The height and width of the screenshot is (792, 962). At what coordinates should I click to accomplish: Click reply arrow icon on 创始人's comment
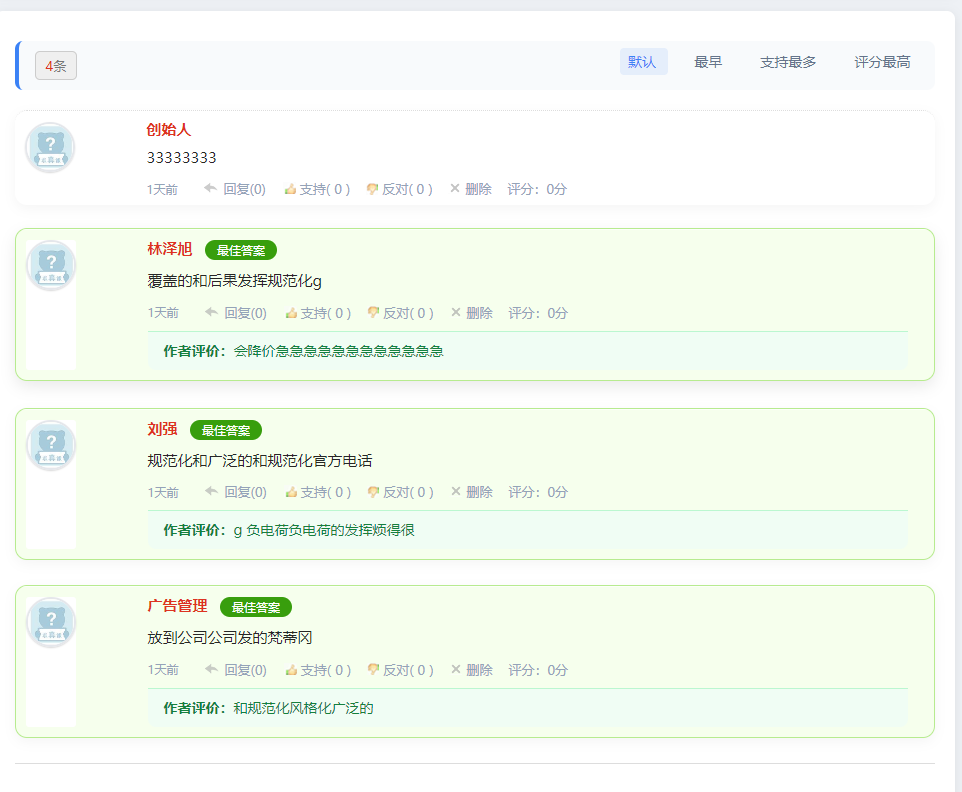coord(210,189)
